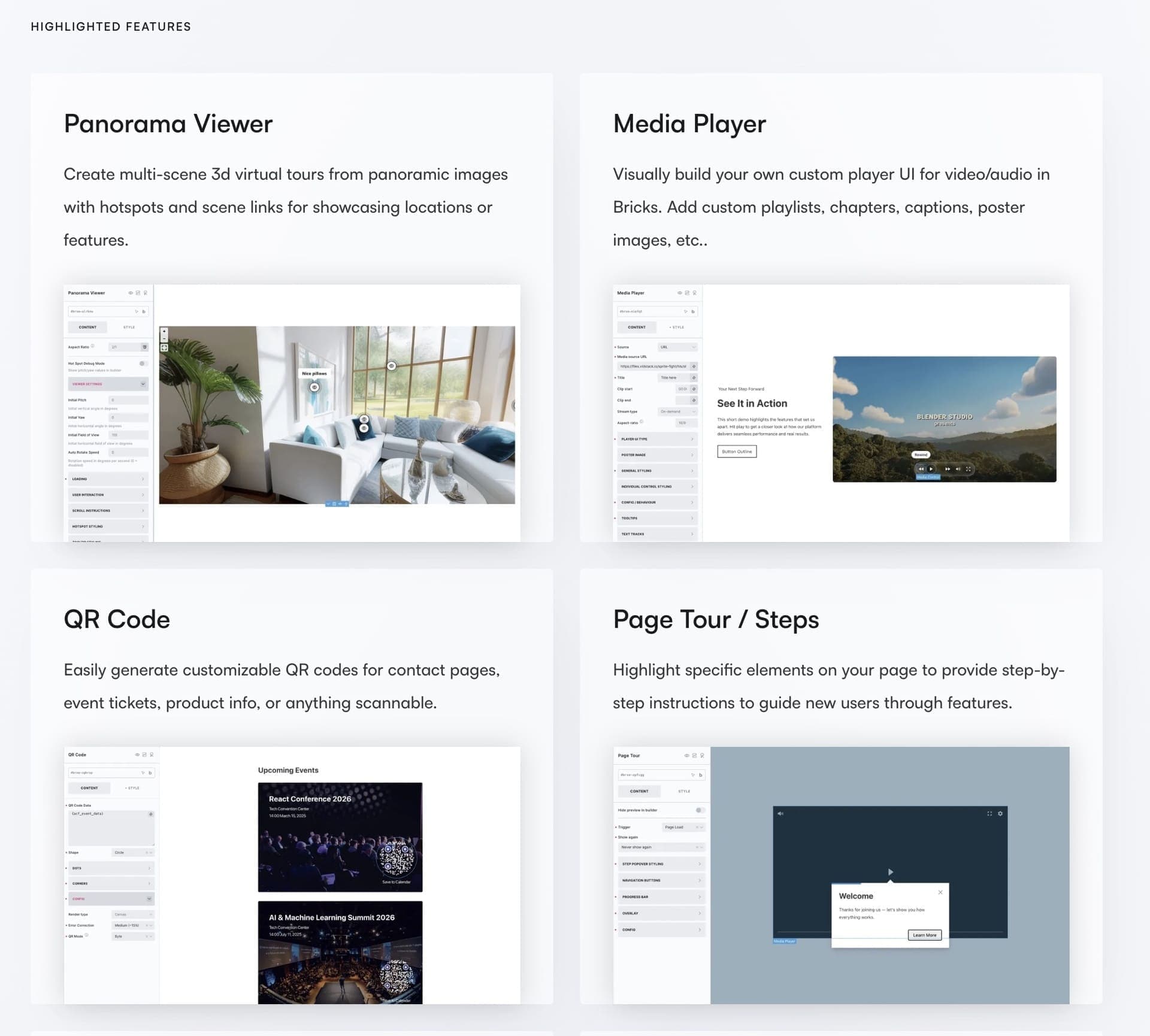Switch to the Style tab in Media Player panel
The height and width of the screenshot is (1036, 1150).
(x=677, y=328)
